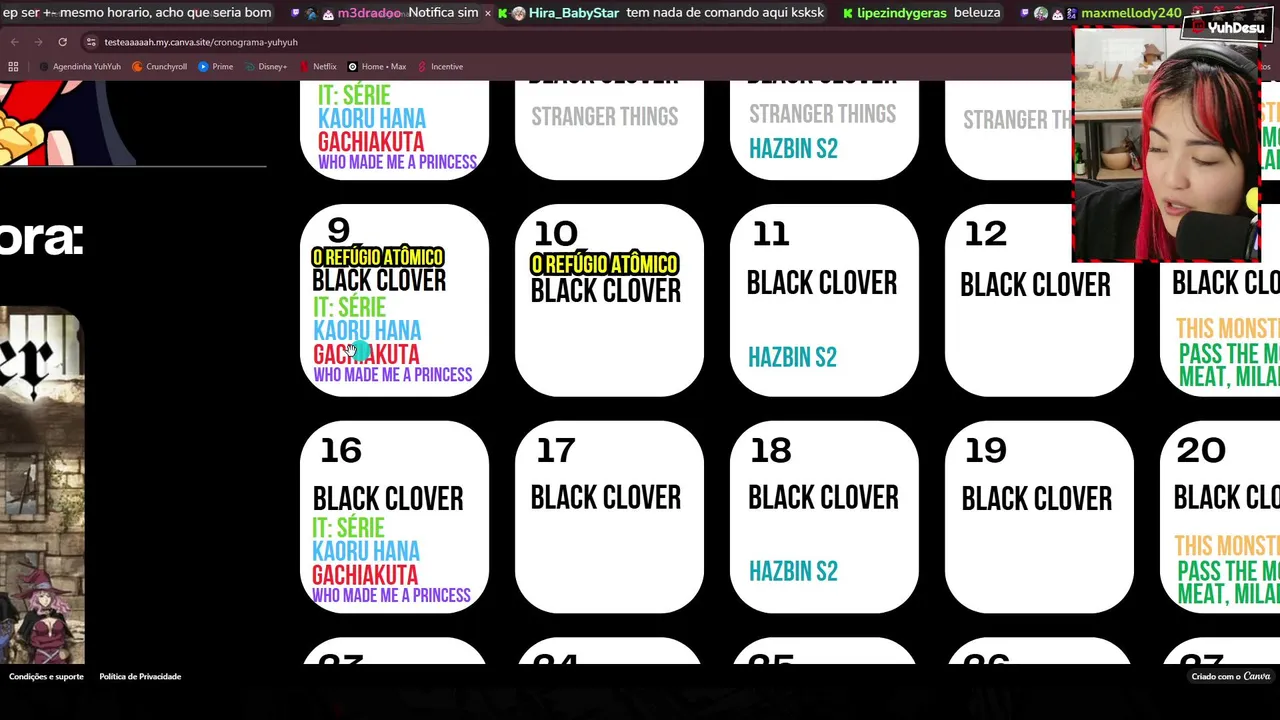Screen dimensions: 1280x720
Task: Click Who Made Me a Princess, day 16
Action: tap(391, 596)
